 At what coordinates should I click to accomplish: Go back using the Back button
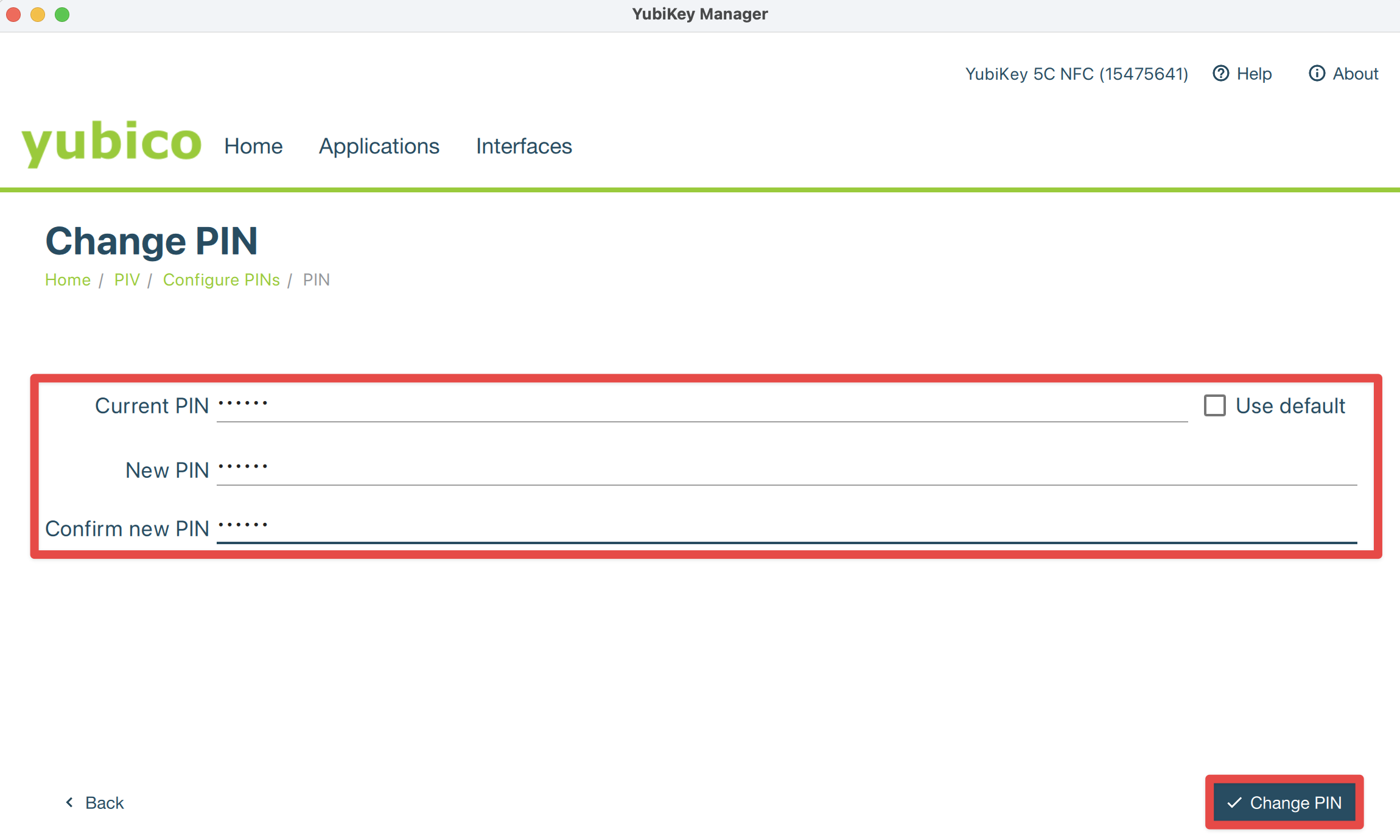pyautogui.click(x=94, y=803)
